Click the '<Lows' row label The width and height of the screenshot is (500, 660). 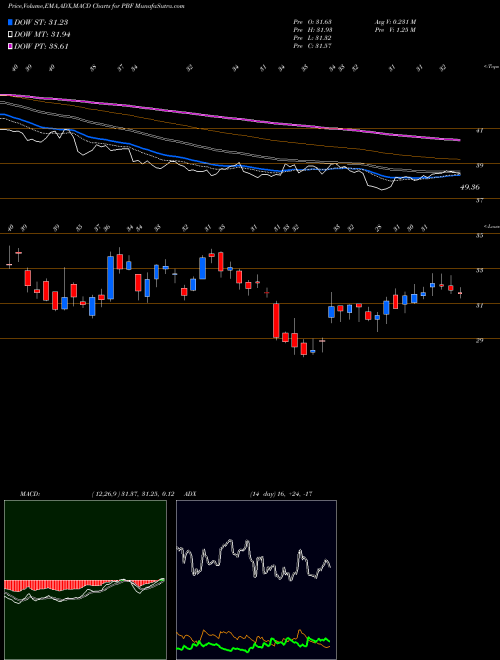coord(491,226)
